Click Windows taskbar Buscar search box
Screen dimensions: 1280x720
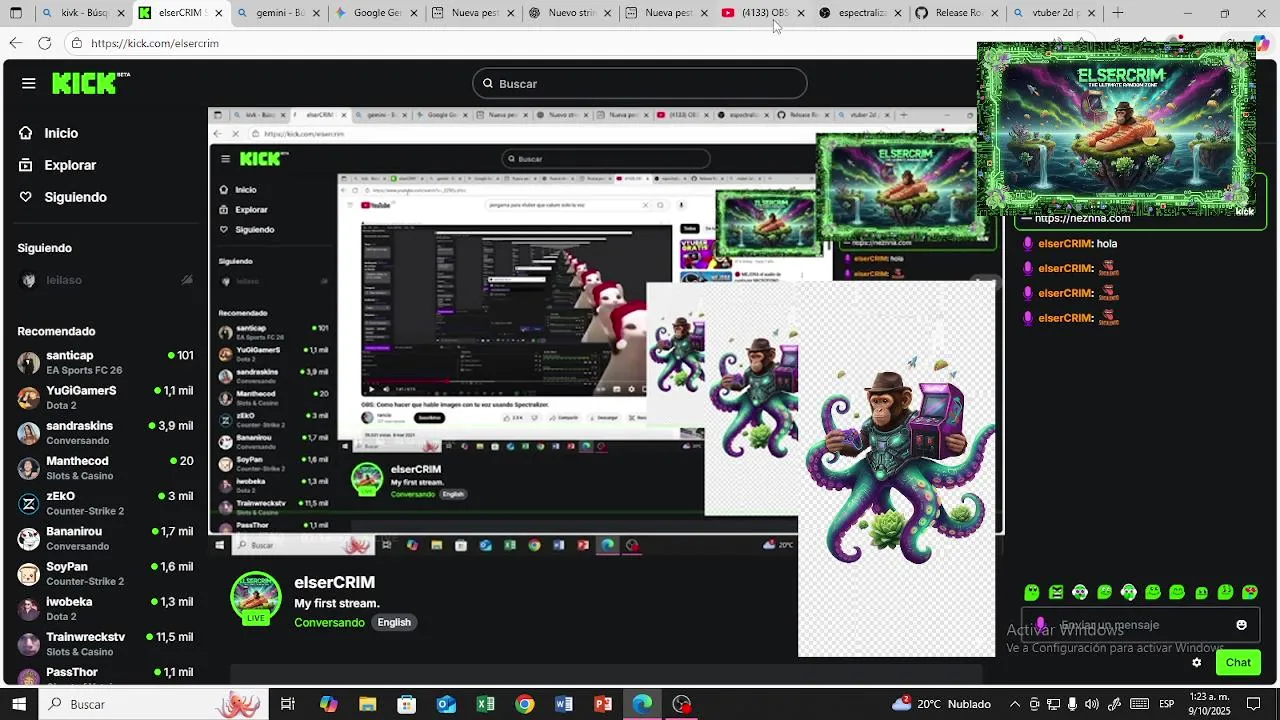coord(155,704)
